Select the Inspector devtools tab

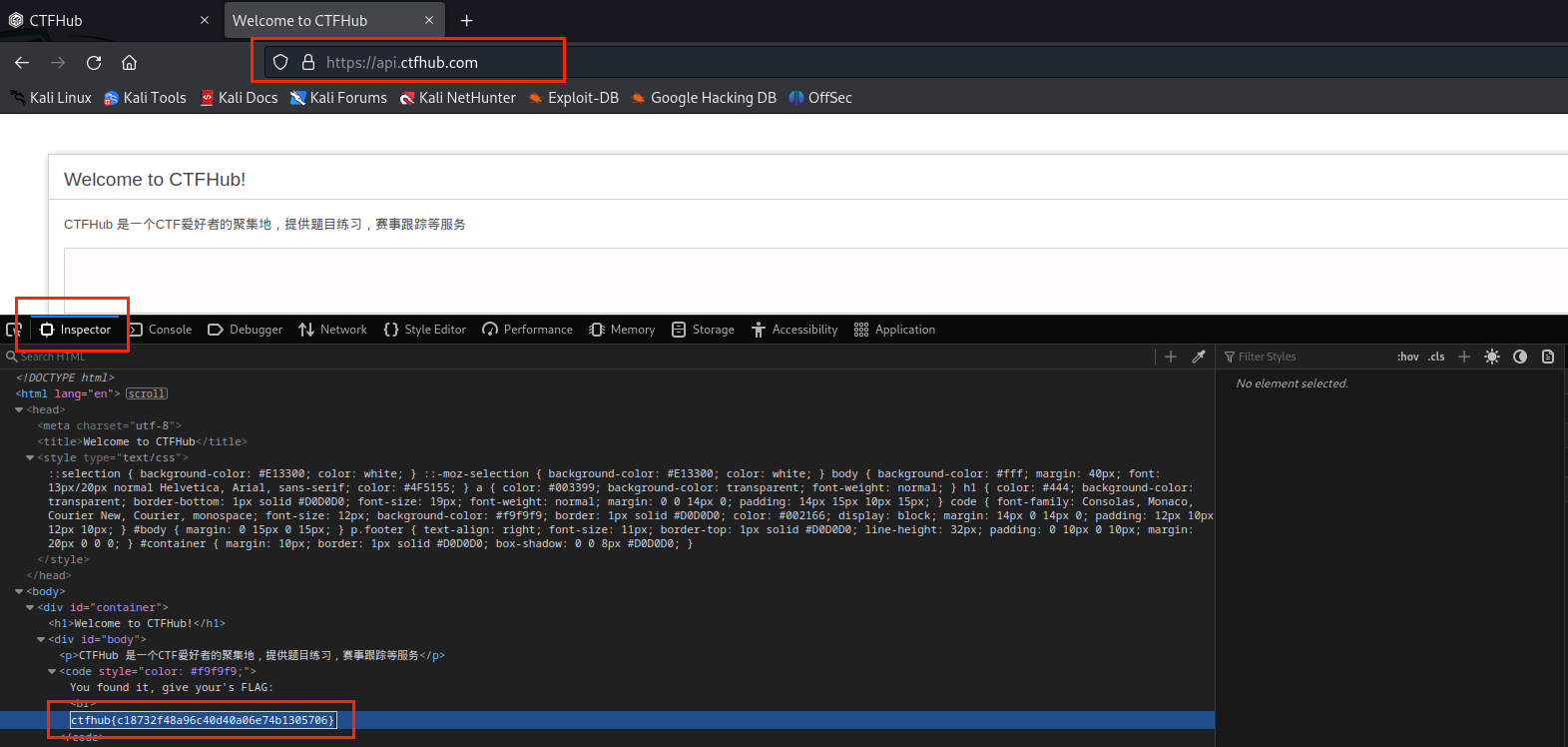click(76, 330)
